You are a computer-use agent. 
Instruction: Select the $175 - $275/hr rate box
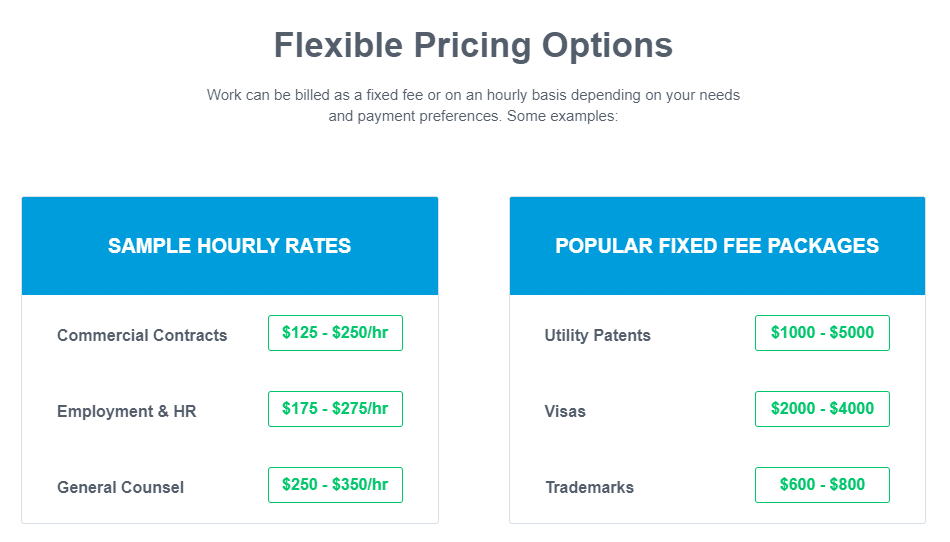(335, 409)
